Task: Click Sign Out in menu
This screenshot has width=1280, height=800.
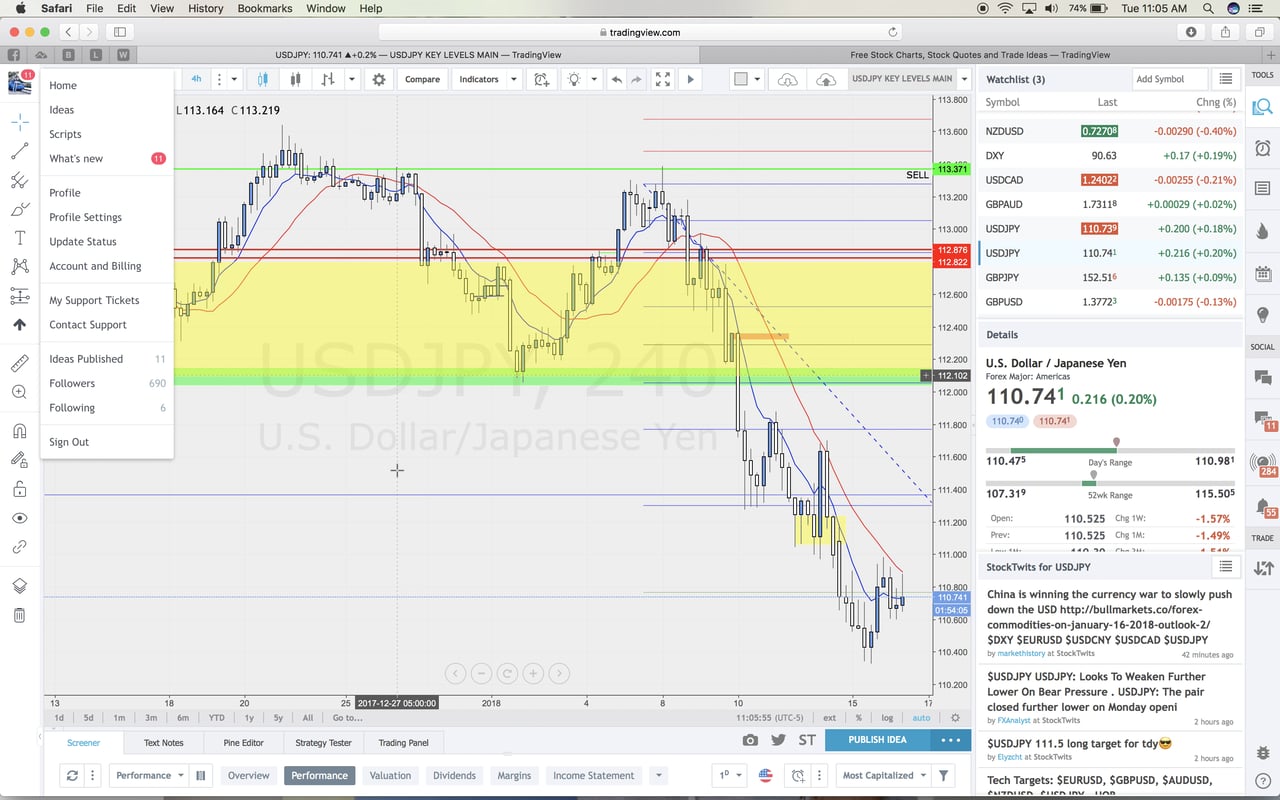Action: pyautogui.click(x=69, y=442)
